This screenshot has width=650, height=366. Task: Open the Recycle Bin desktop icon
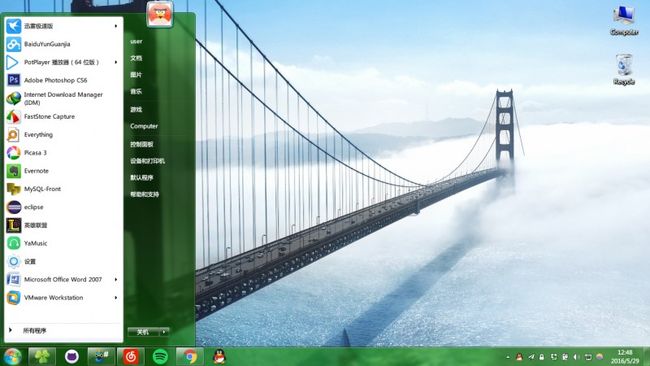point(624,70)
